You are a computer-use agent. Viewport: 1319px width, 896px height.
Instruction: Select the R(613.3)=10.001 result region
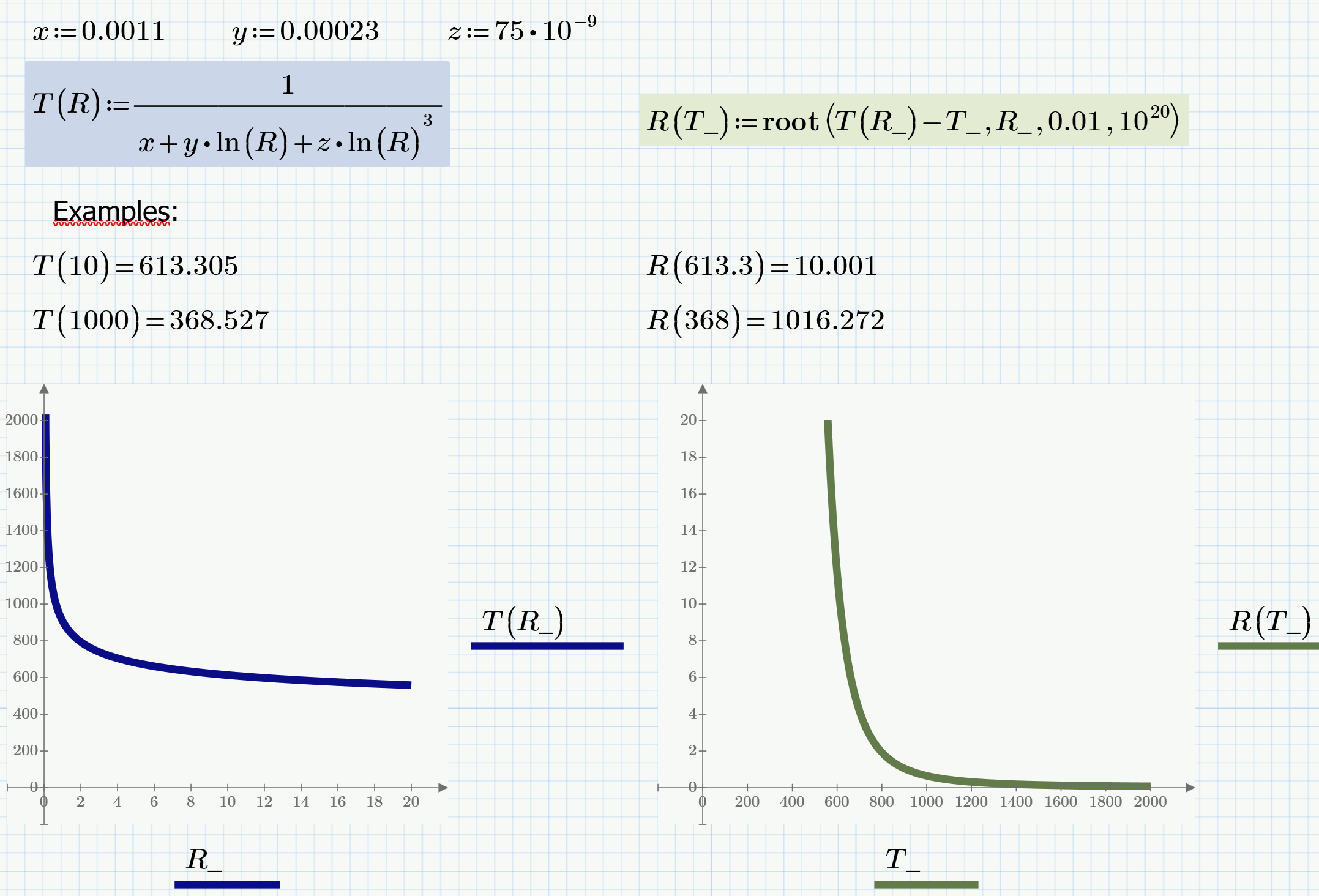click(762, 266)
